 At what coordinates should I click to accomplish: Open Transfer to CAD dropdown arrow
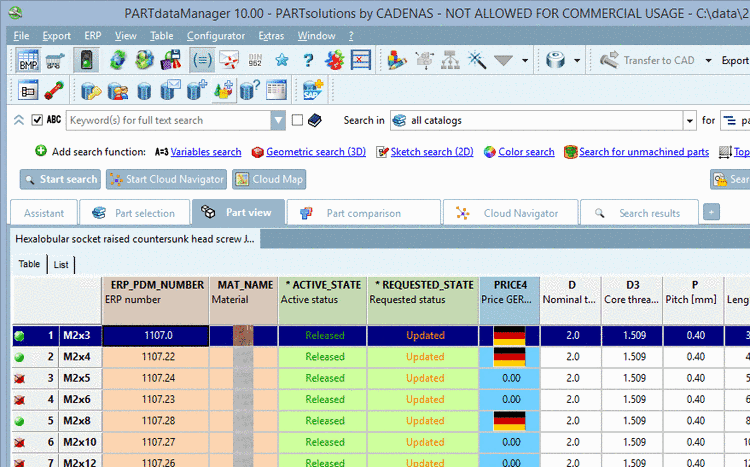708,61
